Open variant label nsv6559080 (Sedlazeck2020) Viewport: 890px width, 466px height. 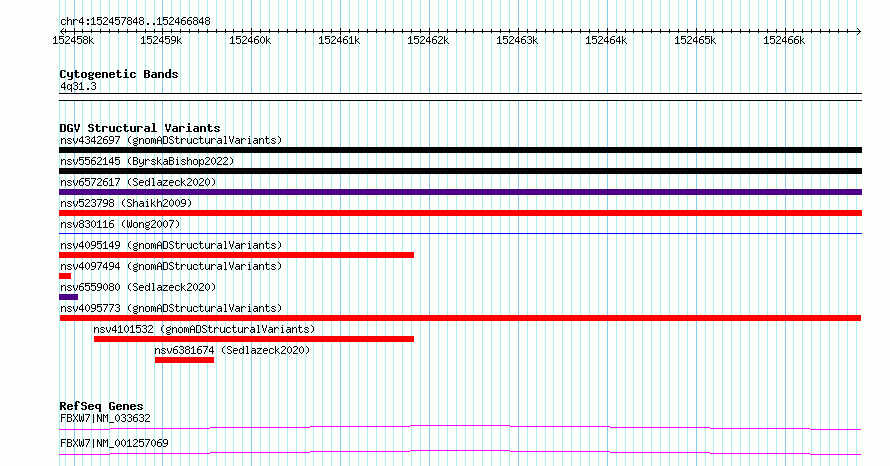(138, 287)
